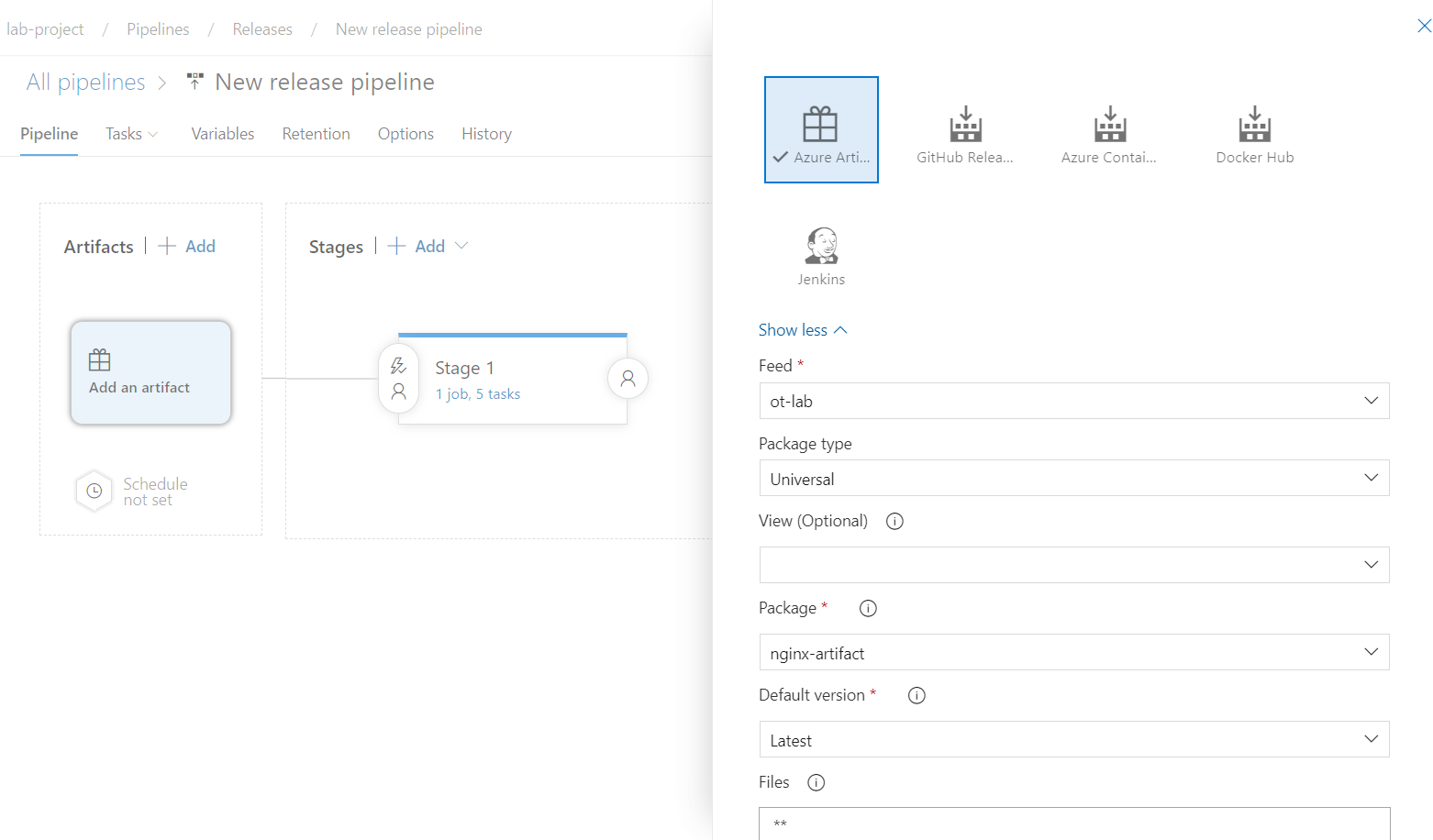Viewport: 1433px width, 840px height.
Task: Switch to the History tab
Action: tap(486, 134)
